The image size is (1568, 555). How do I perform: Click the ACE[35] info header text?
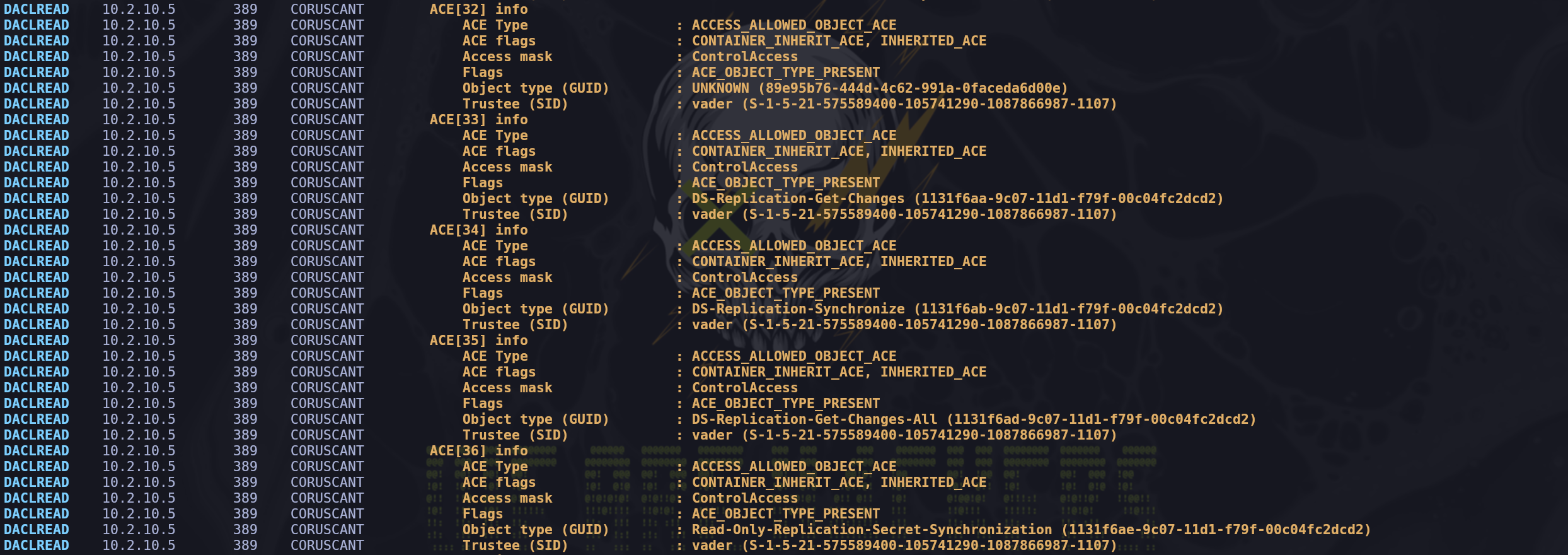pos(478,341)
